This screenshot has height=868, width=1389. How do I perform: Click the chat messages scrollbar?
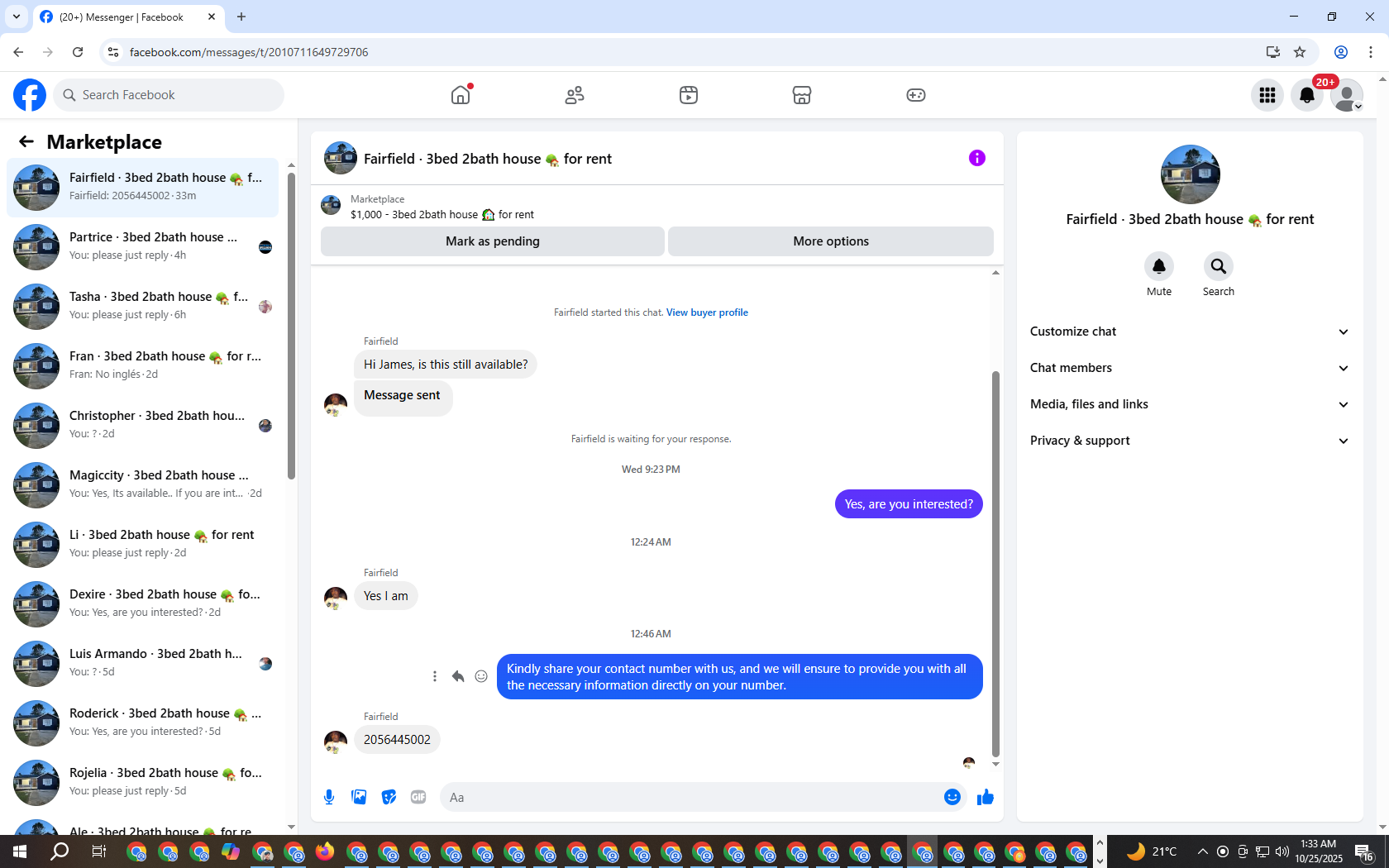point(995,565)
